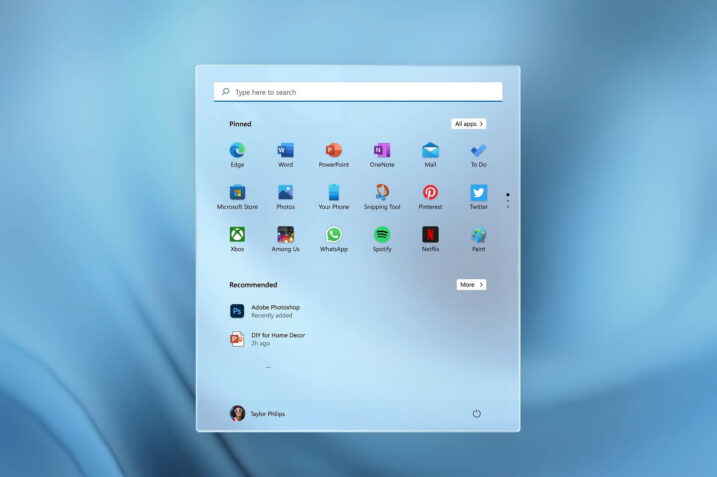717x477 pixels.
Task: Open the PowerPoint pinned app
Action: 333,151
